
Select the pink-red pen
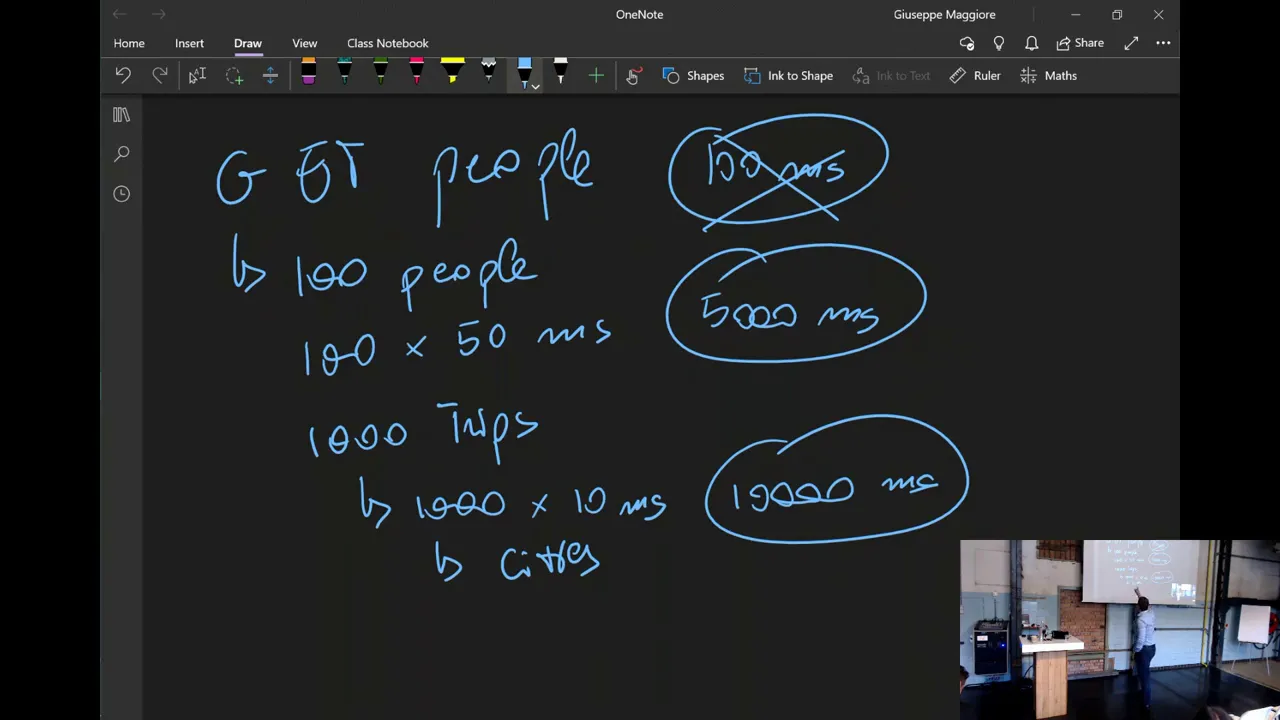pos(416,71)
